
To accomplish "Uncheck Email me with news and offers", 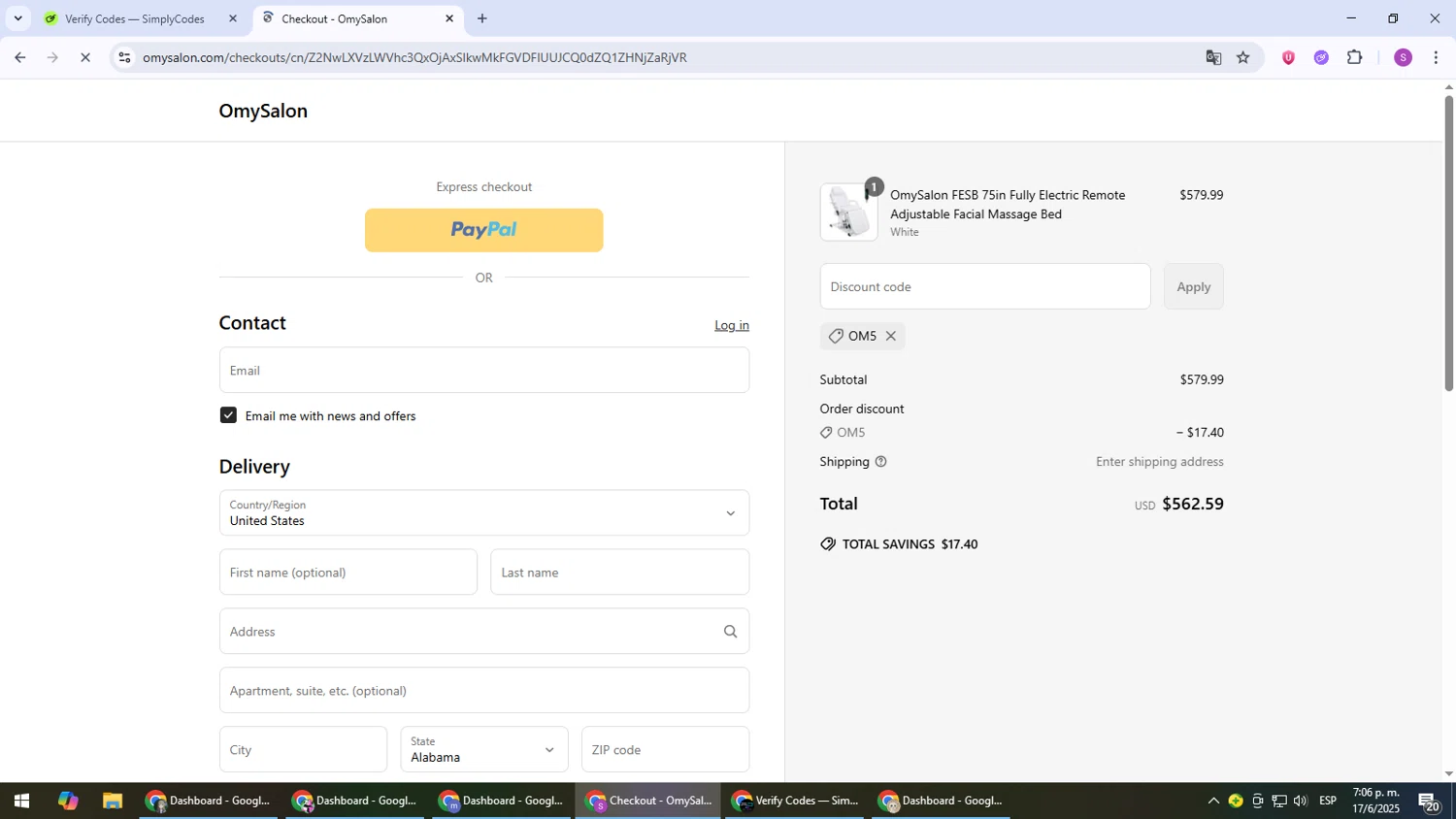I will pos(228,415).
